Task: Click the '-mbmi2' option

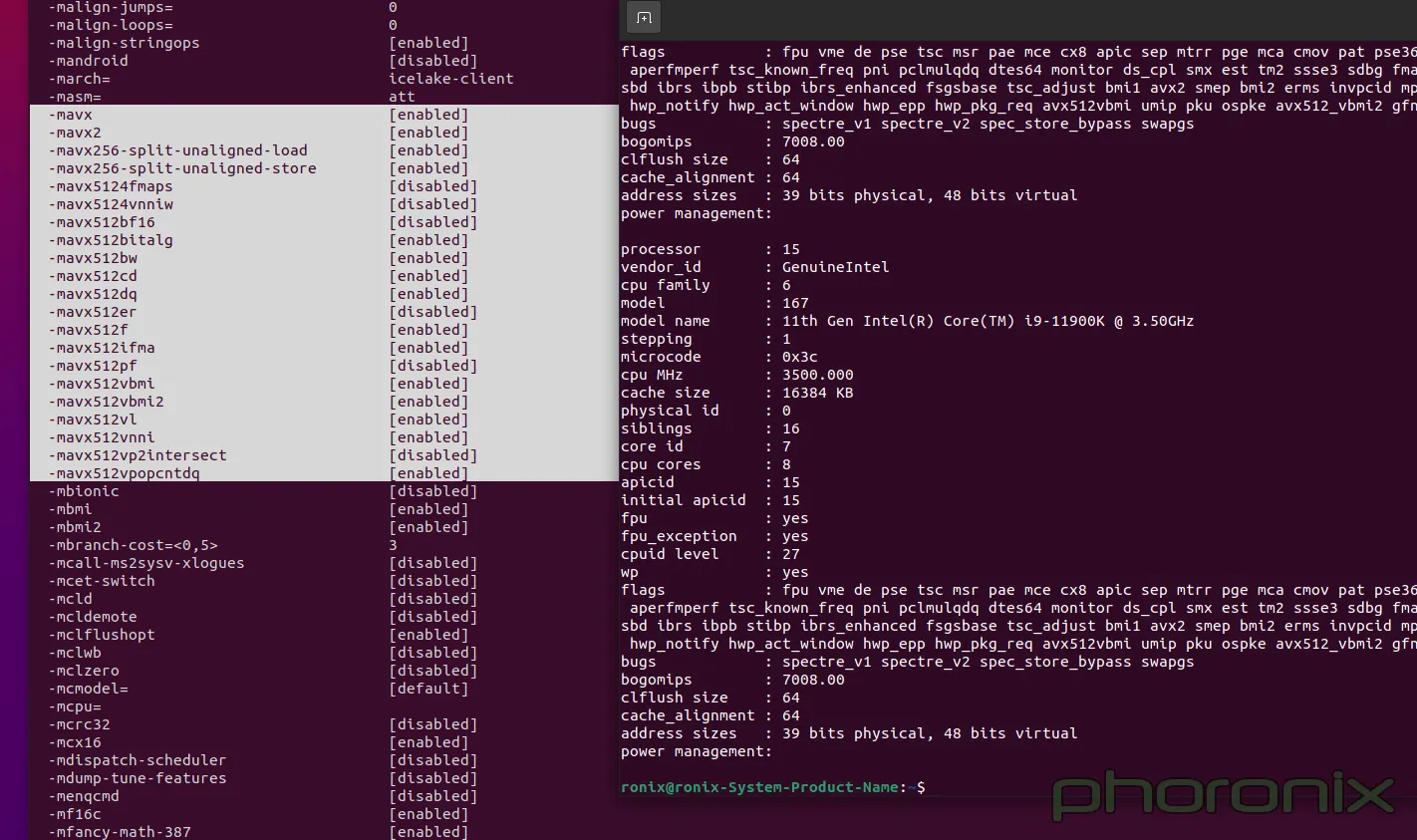Action: tap(75, 527)
